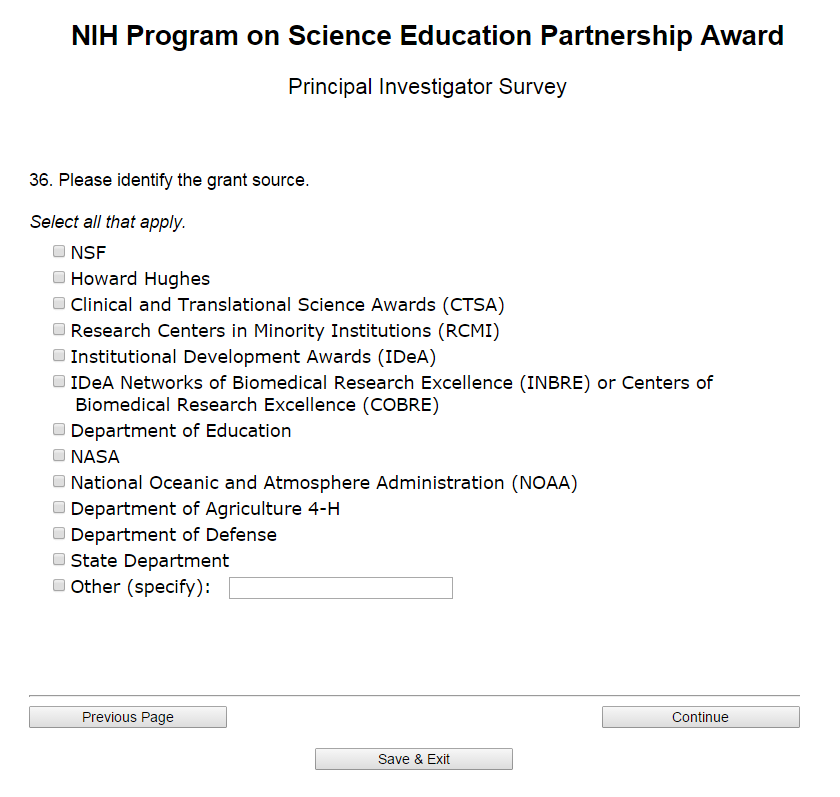Select the Howard Hughes option

[x=59, y=278]
